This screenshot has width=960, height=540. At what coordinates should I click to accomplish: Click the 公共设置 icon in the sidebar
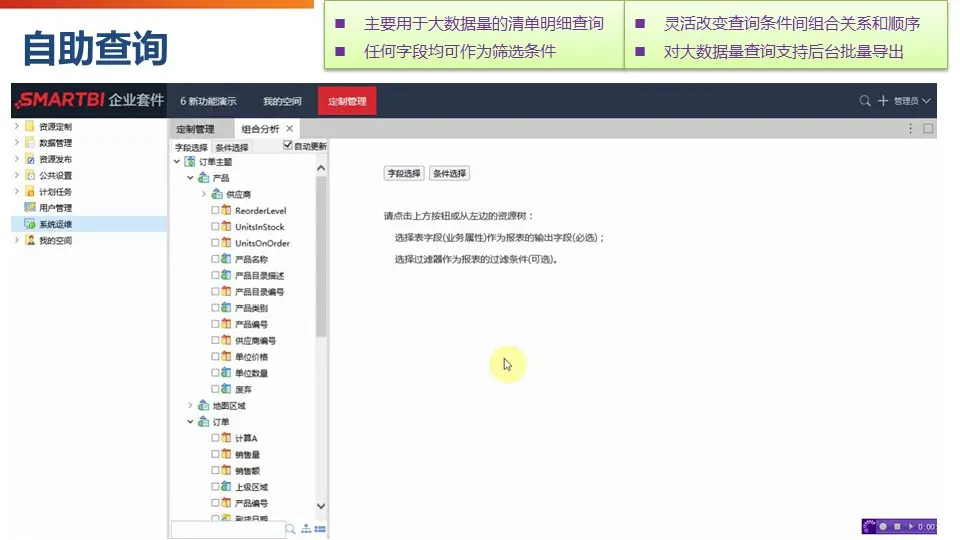(29, 175)
